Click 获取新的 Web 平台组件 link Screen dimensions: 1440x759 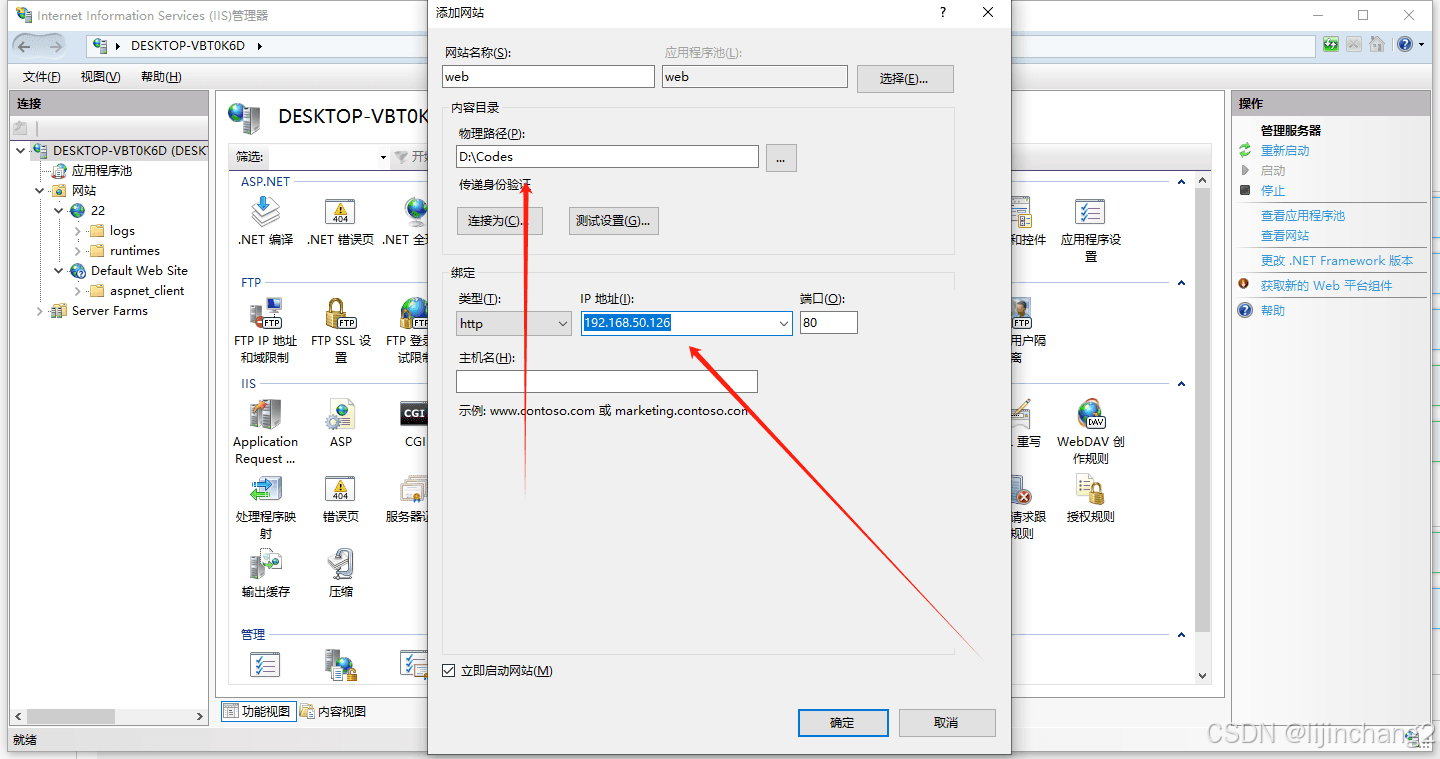(1326, 285)
